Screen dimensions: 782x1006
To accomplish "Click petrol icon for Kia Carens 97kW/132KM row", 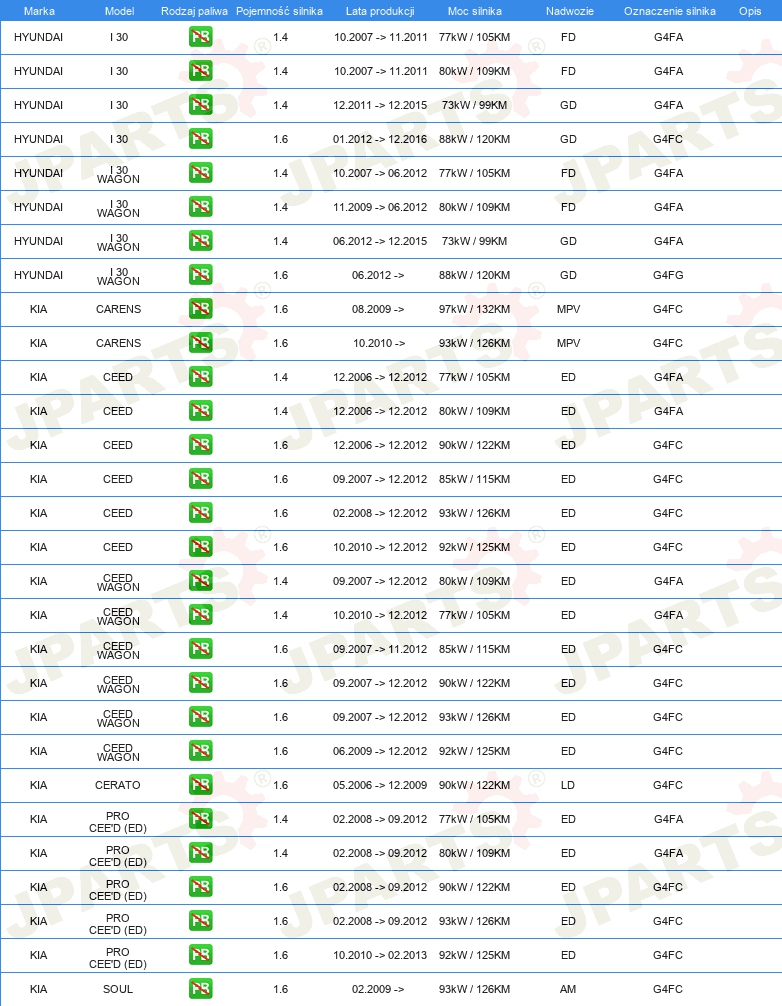I will click(201, 309).
